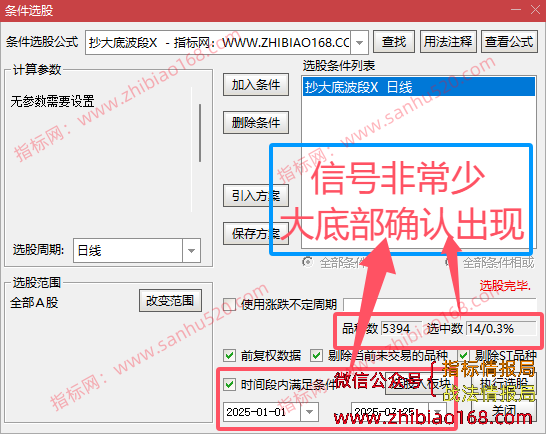Click 执行选股 button
This screenshot has width=546, height=434.
tap(504, 384)
